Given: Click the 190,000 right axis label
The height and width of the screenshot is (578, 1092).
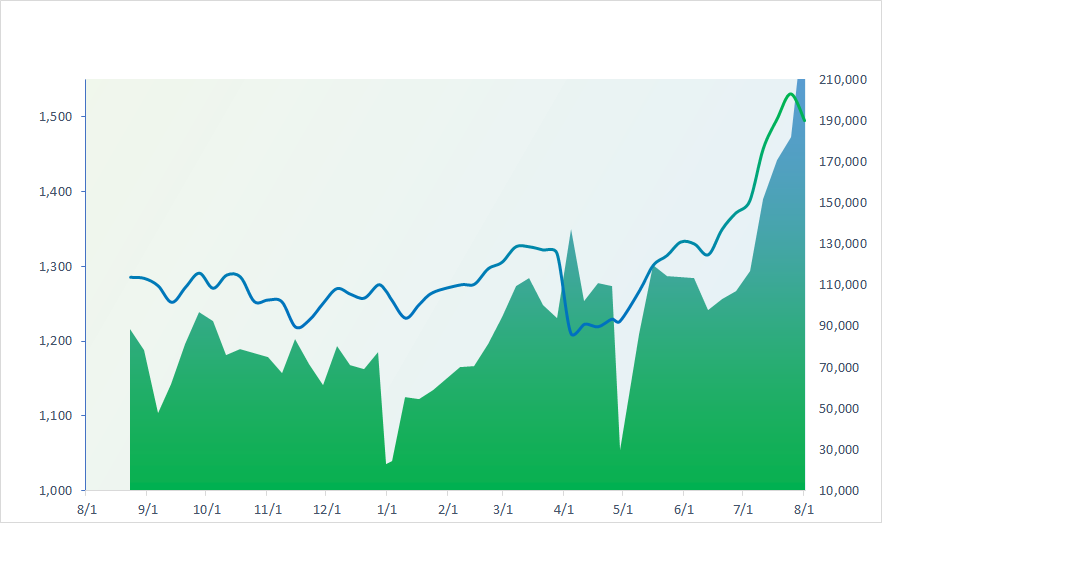Looking at the screenshot, I should pos(843,121).
